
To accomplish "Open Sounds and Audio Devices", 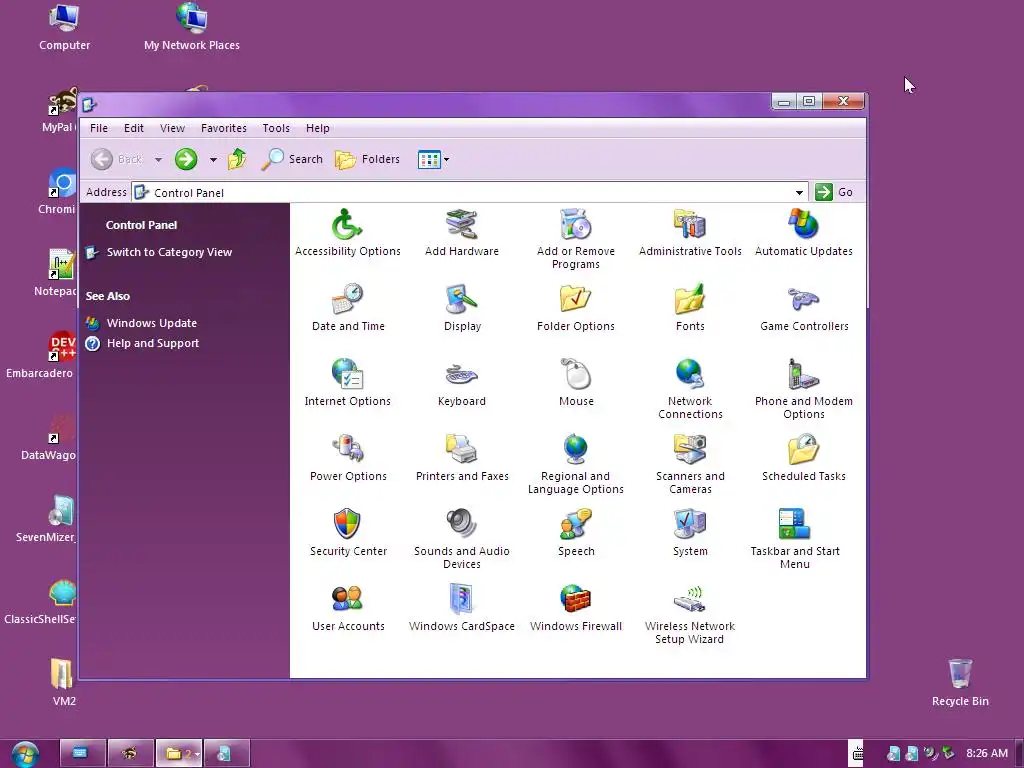I will [462, 540].
